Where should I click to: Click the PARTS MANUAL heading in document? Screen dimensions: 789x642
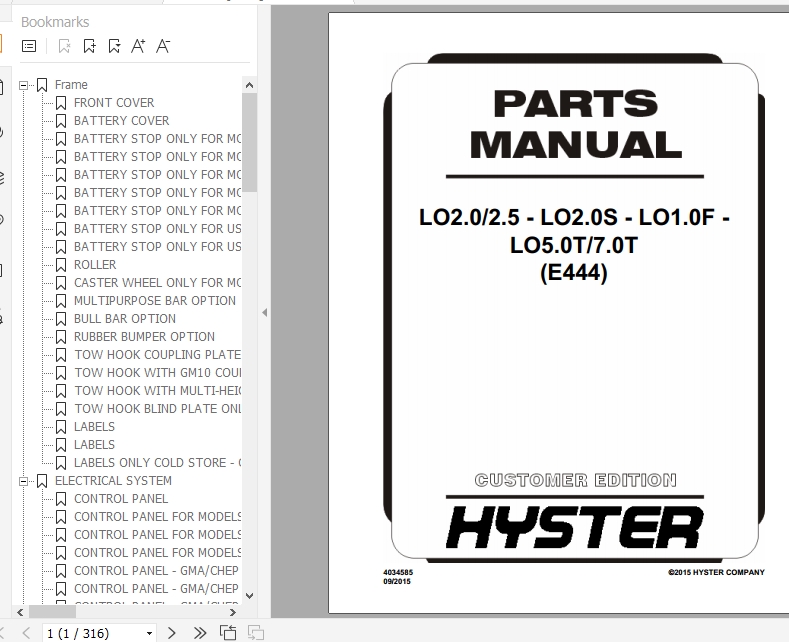(x=575, y=124)
